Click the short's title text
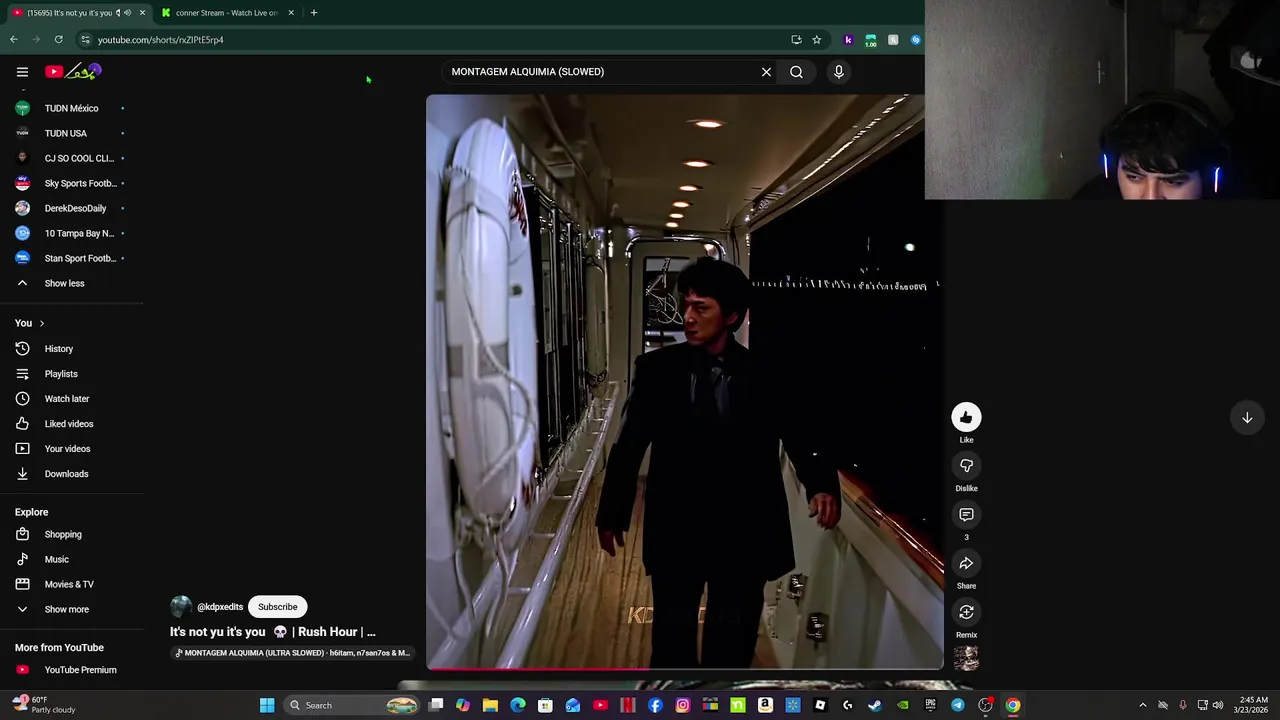The width and height of the screenshot is (1280, 720). (273, 632)
